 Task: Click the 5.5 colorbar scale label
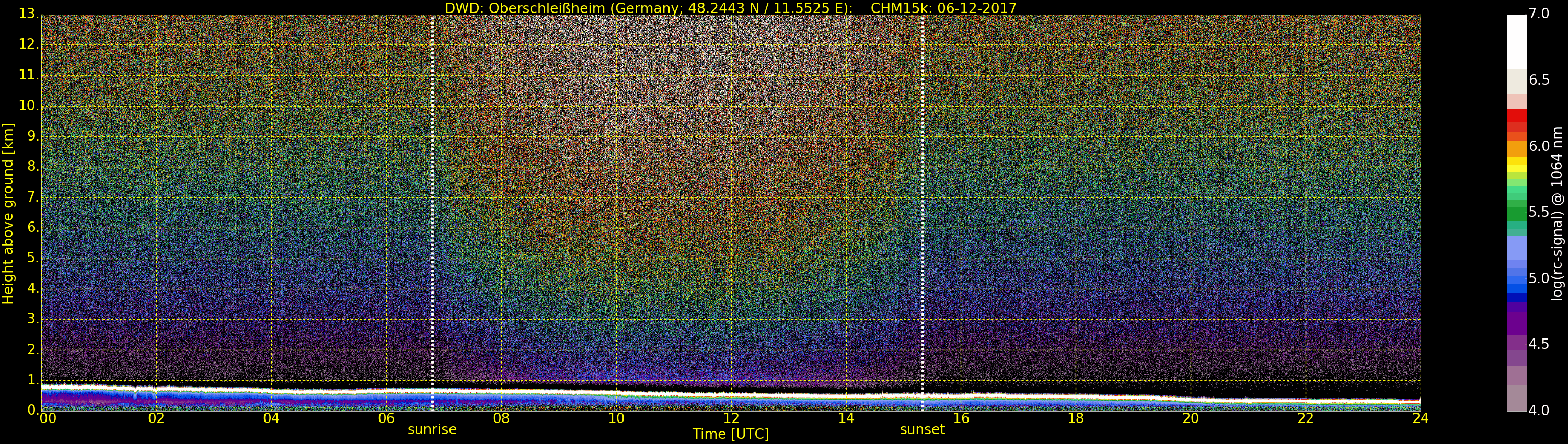point(1539,212)
